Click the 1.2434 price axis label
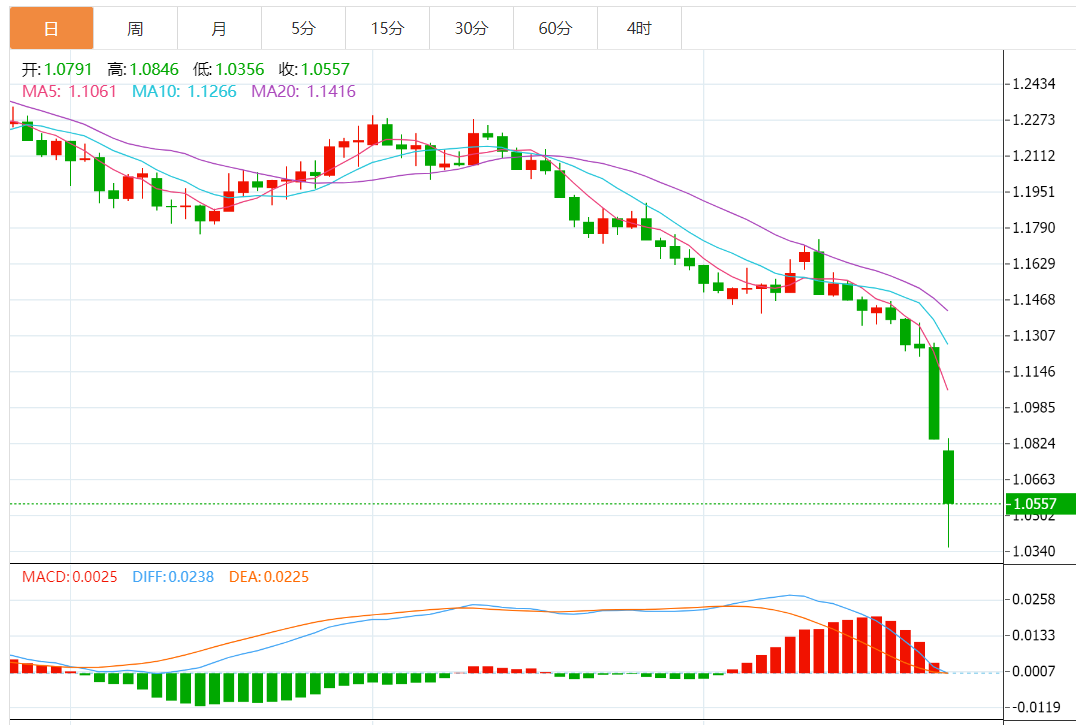The width and height of the screenshot is (1076, 725). (1033, 84)
